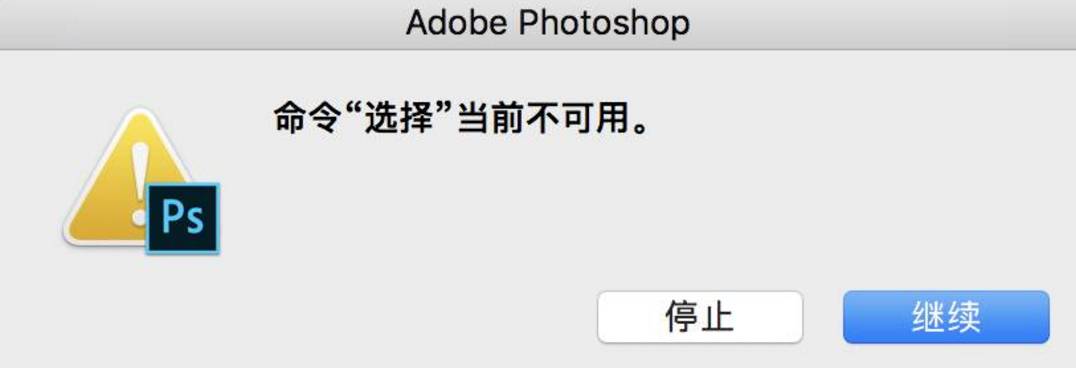Continue the action with 继续
This screenshot has height=368, width=1076.
point(946,317)
